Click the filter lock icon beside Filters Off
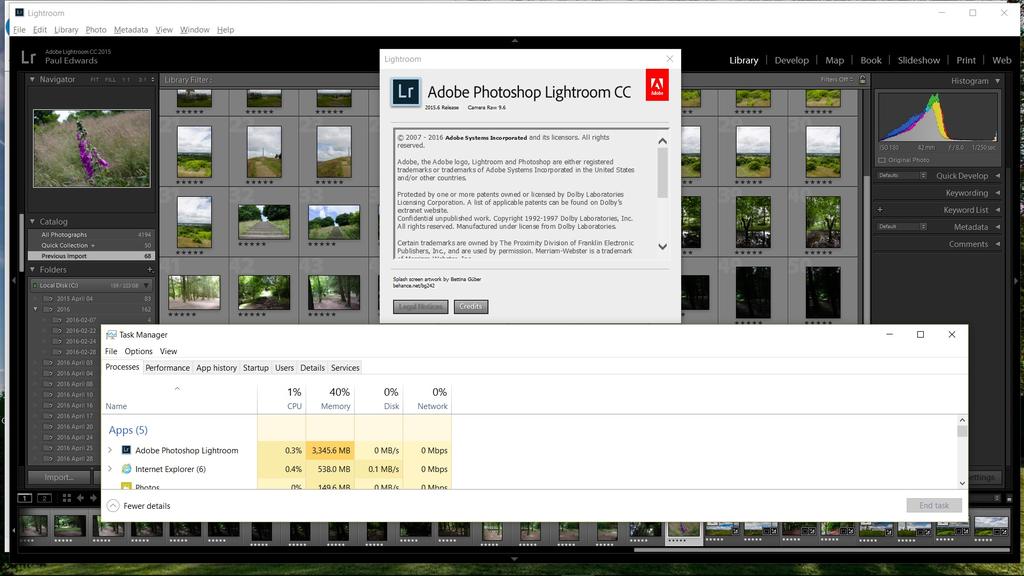The height and width of the screenshot is (576, 1024). [x=864, y=80]
